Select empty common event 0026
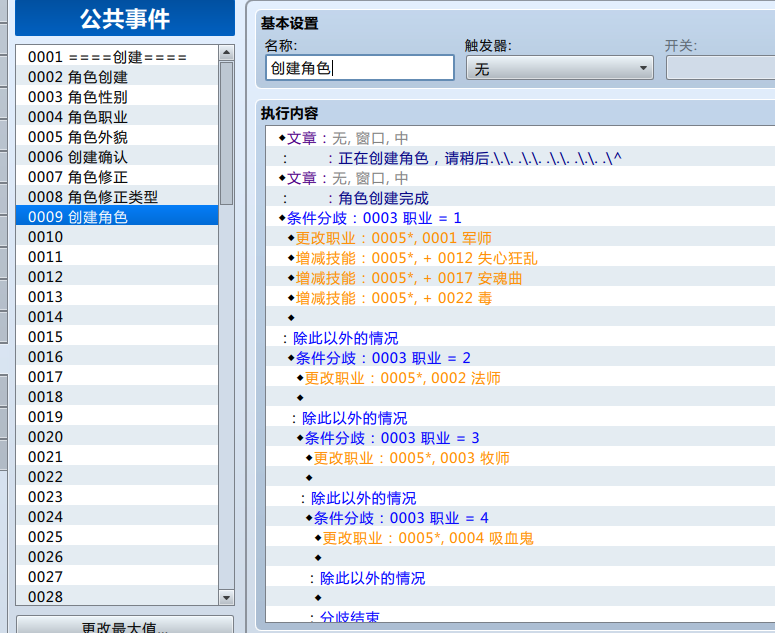 tap(117, 556)
